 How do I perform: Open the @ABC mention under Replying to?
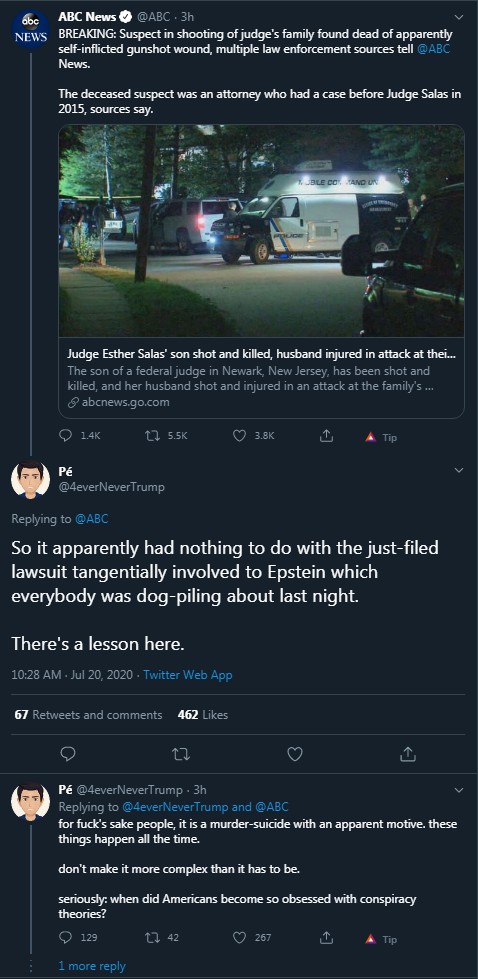[91, 519]
